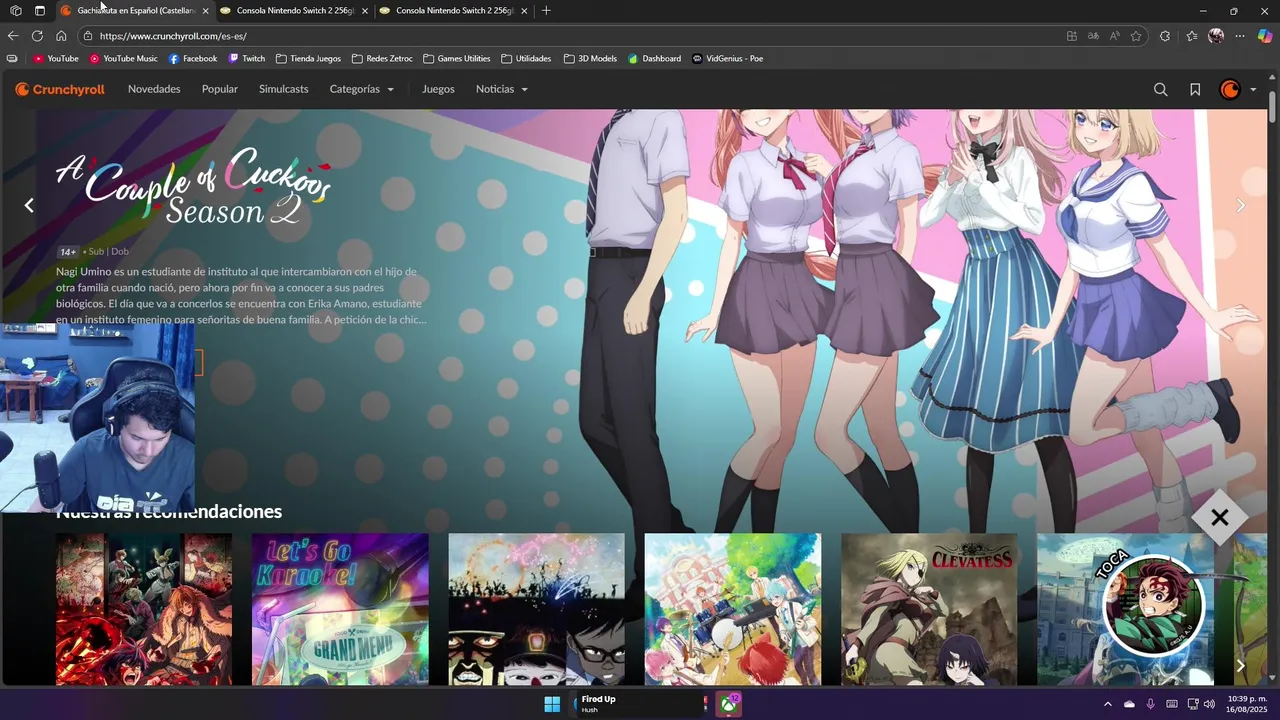Translate page with the translate icon
1280x720 pixels.
(x=1094, y=36)
